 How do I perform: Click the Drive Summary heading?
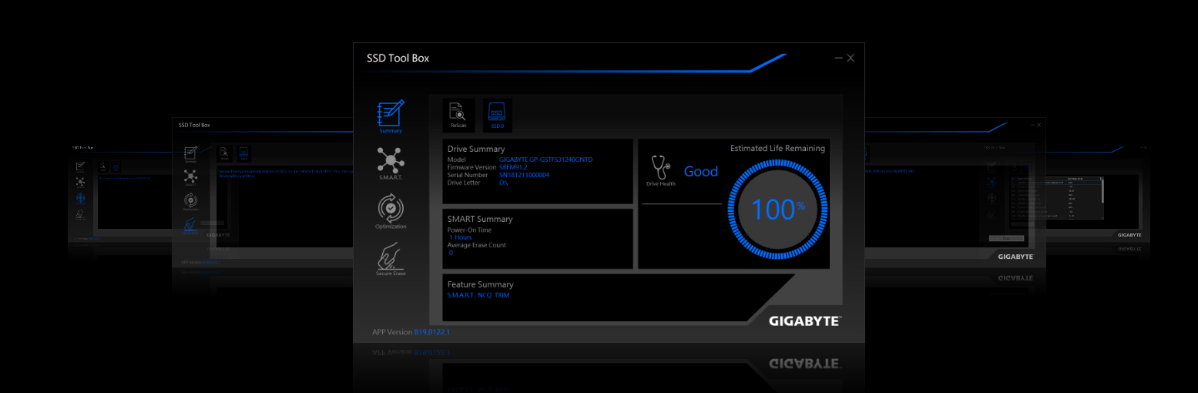[476, 148]
